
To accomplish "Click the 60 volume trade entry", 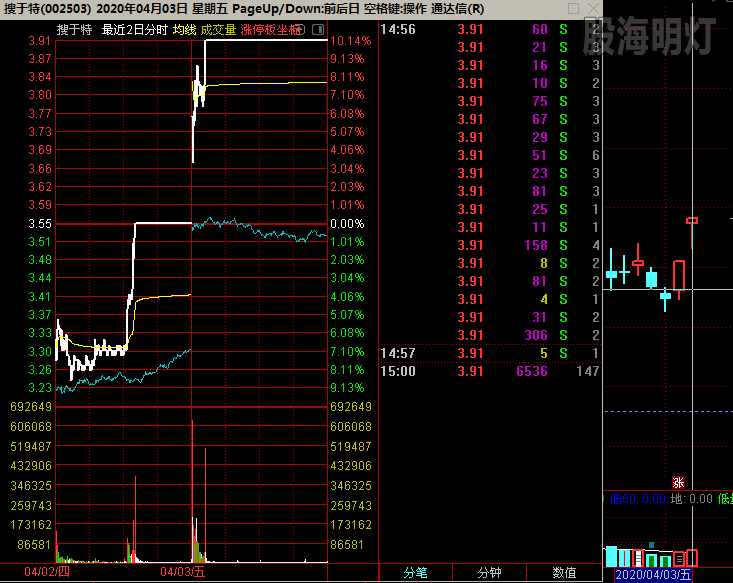I will coord(540,29).
